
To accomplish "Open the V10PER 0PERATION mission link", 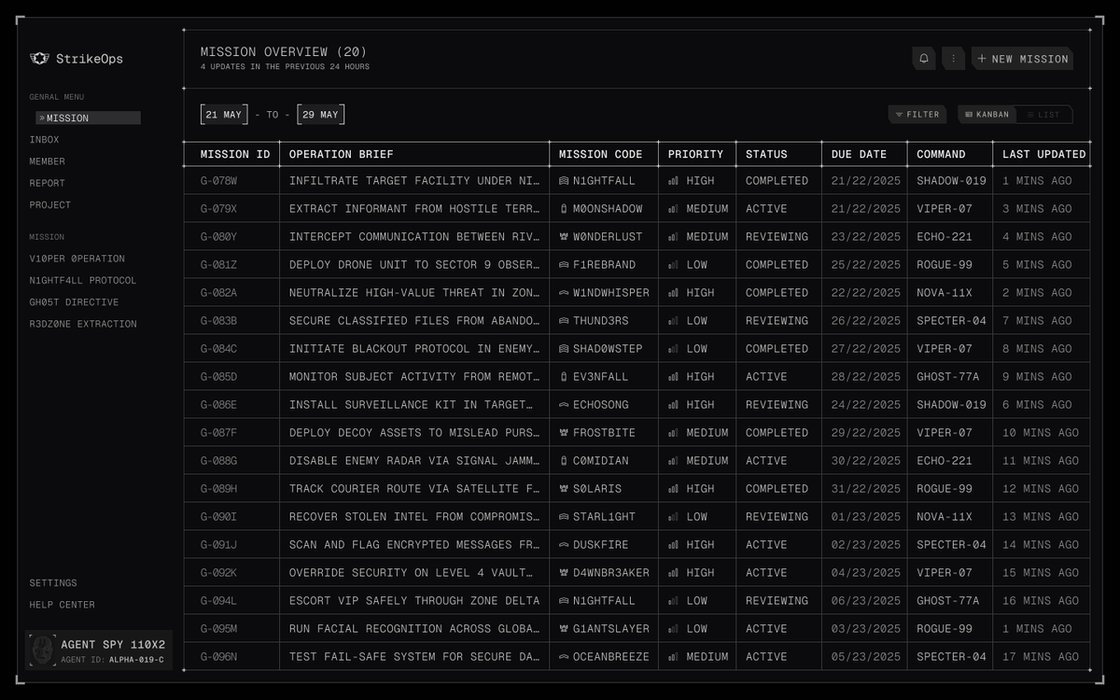I will (77, 259).
